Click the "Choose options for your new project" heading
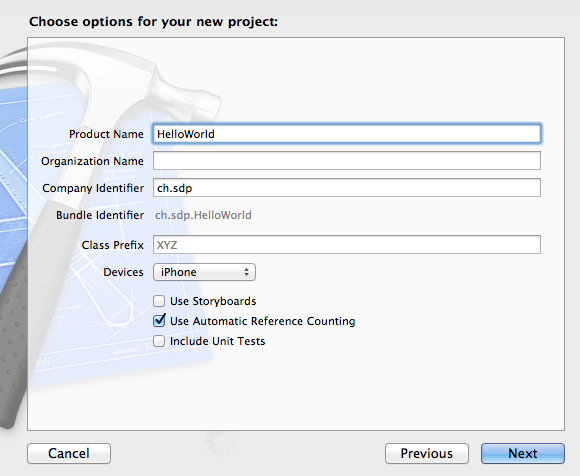 point(154,22)
